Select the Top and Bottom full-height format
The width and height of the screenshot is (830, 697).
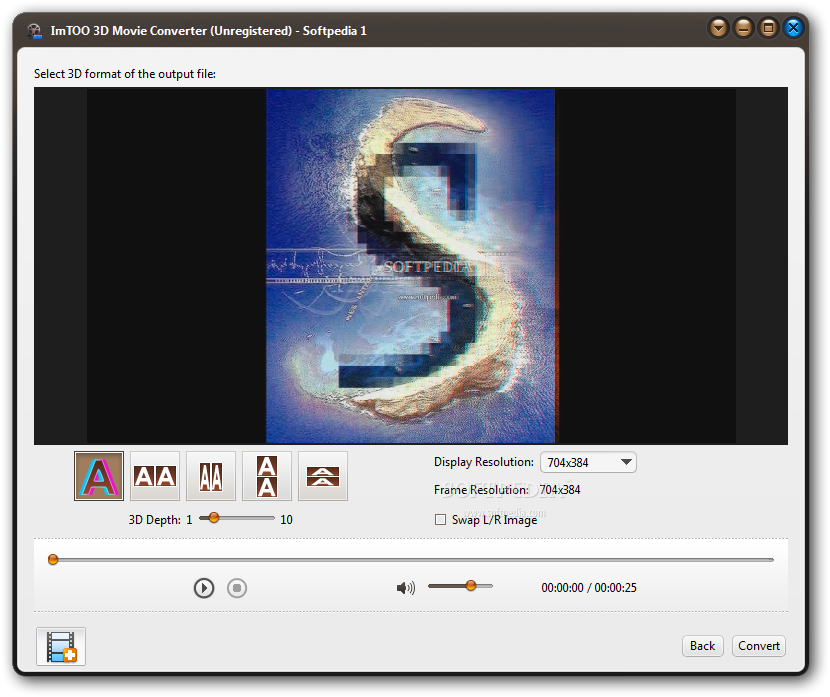click(267, 476)
